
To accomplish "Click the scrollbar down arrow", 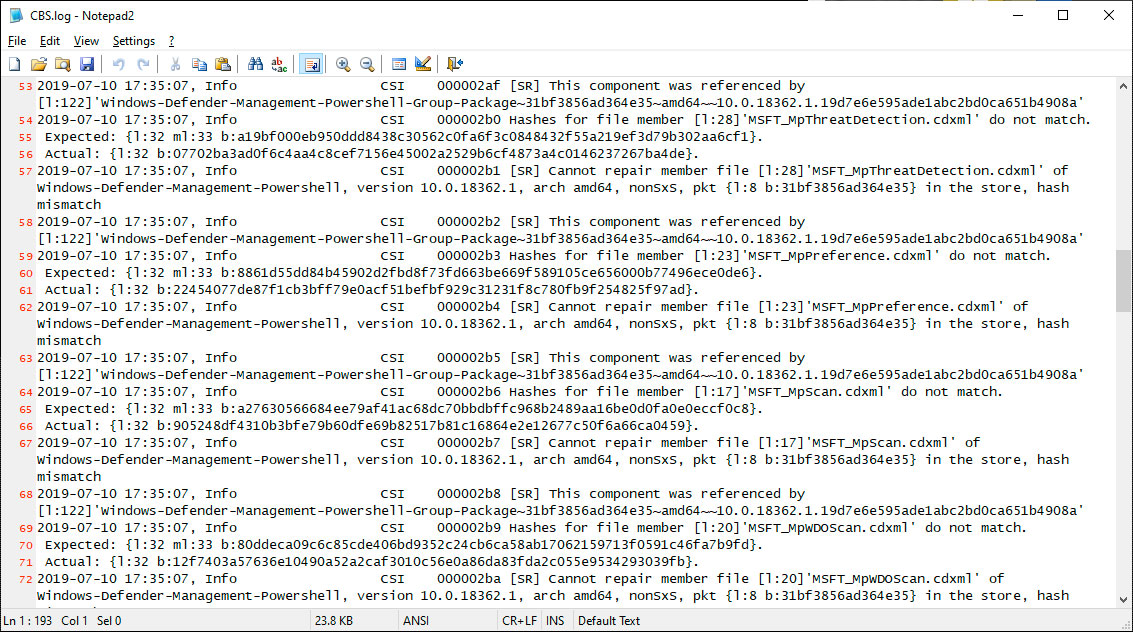I will tap(1123, 599).
